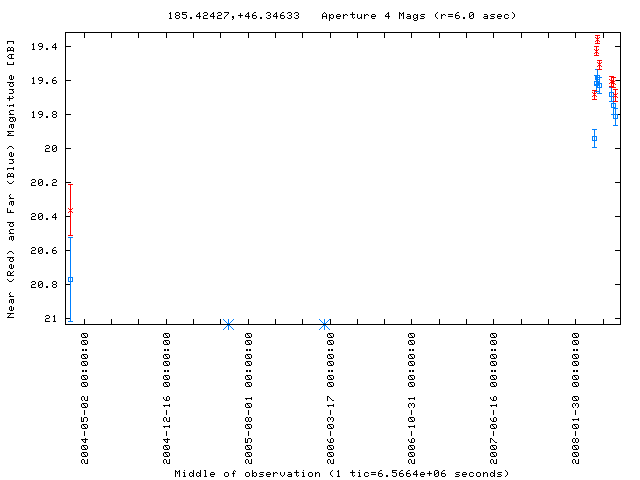Select the topmost red data point above magnitude 19.4

tap(598, 40)
